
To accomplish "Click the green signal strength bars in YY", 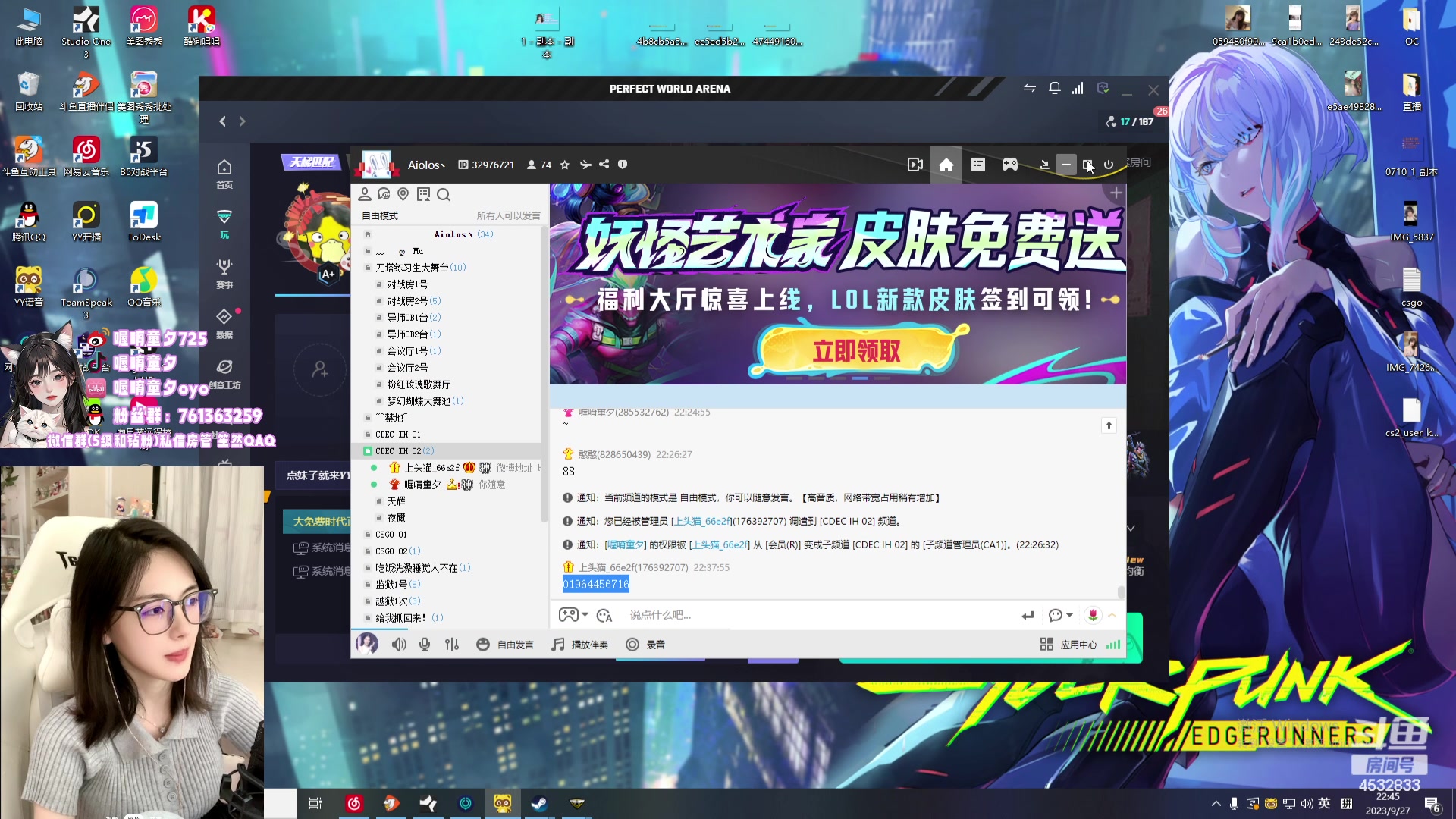I will (x=1113, y=645).
